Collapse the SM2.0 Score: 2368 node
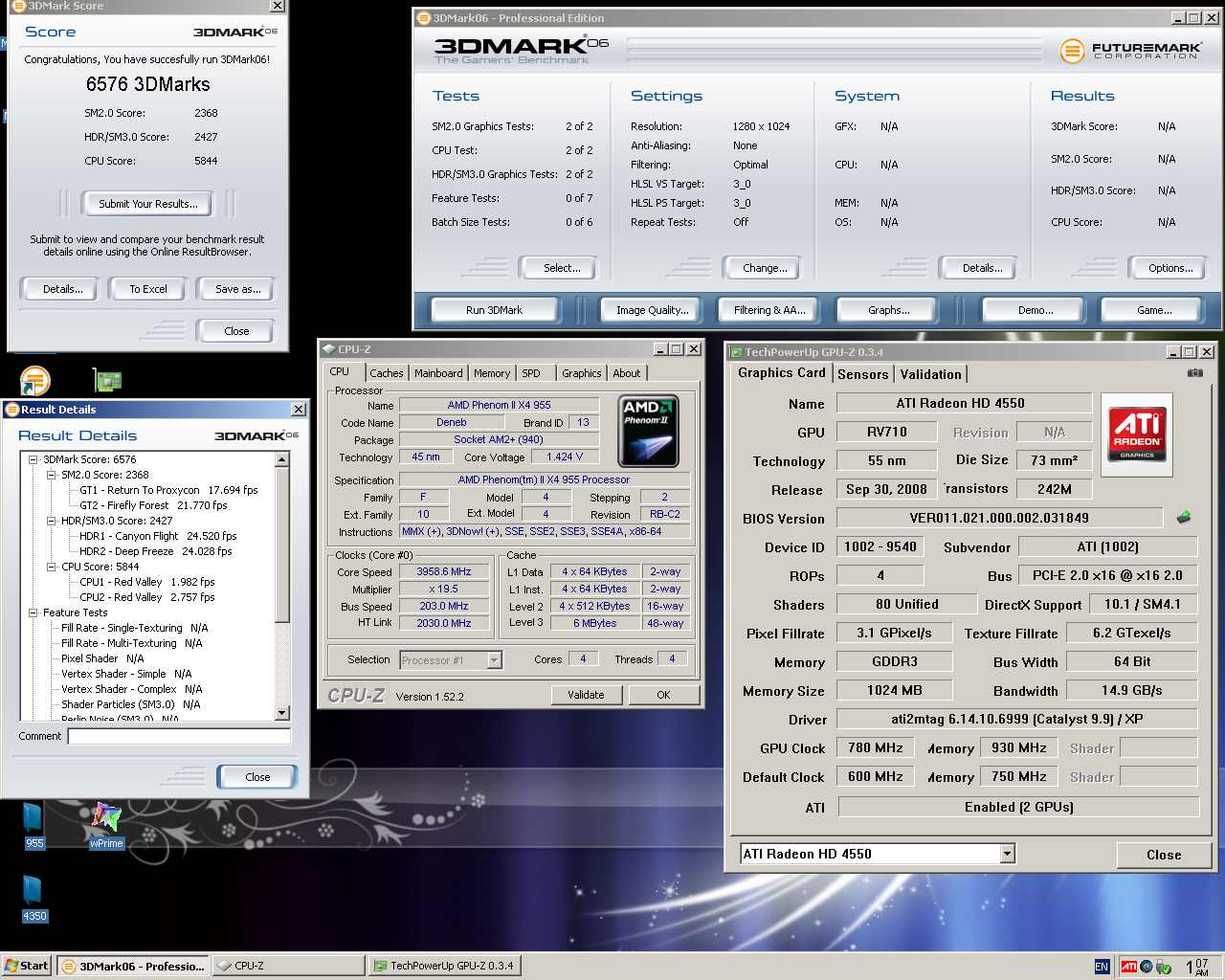The image size is (1225, 980). coord(52,475)
